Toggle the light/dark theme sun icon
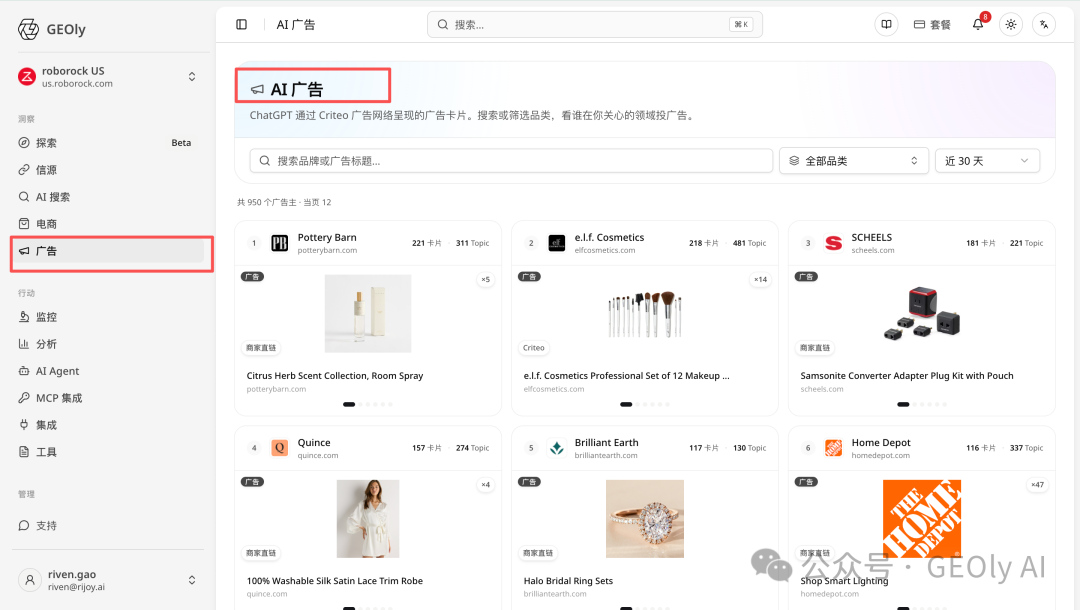1080x610 pixels. [x=1010, y=25]
